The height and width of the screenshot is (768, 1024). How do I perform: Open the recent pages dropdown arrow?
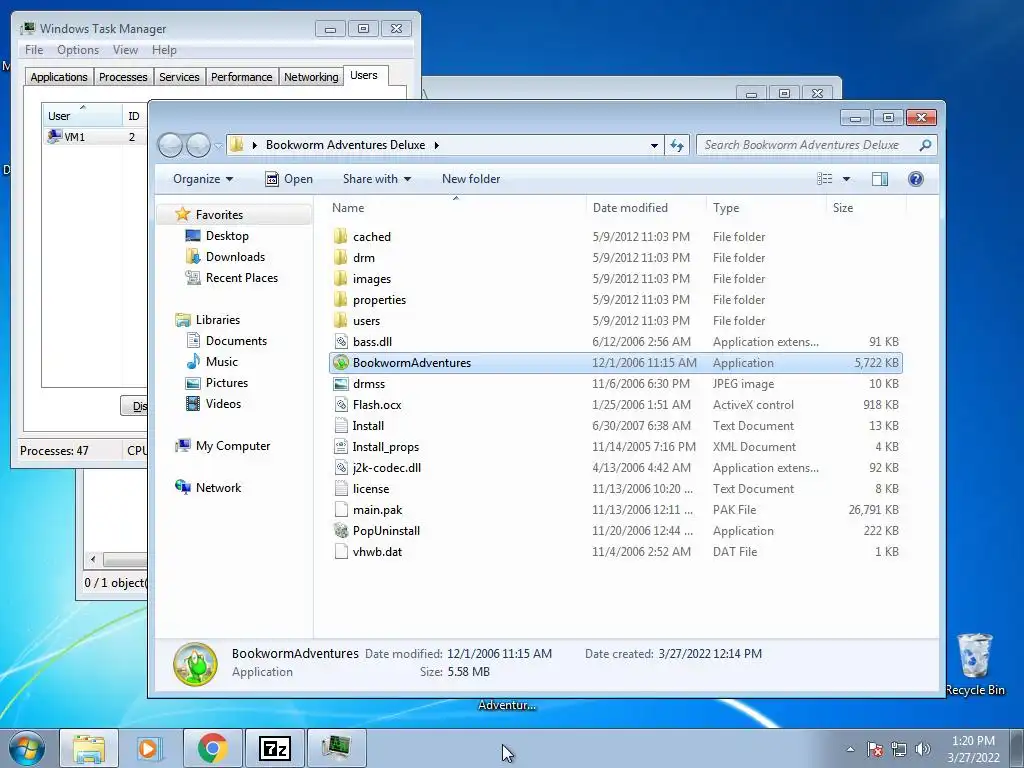click(x=218, y=146)
